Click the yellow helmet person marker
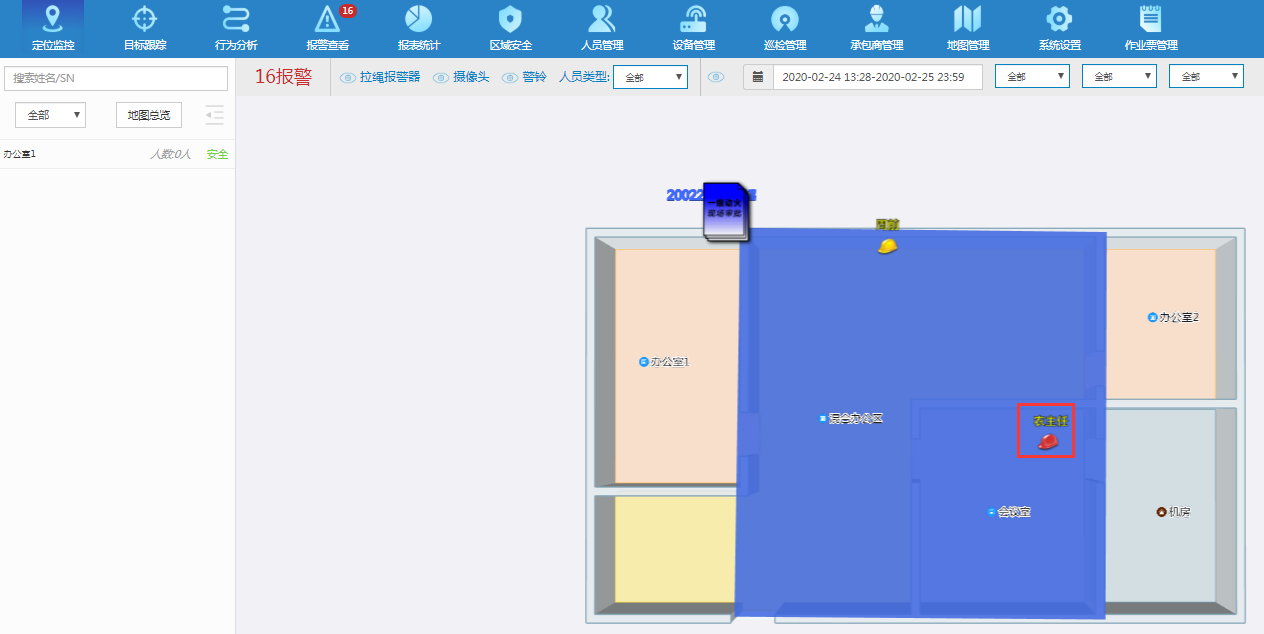Viewport: 1264px width, 634px height. [x=886, y=246]
